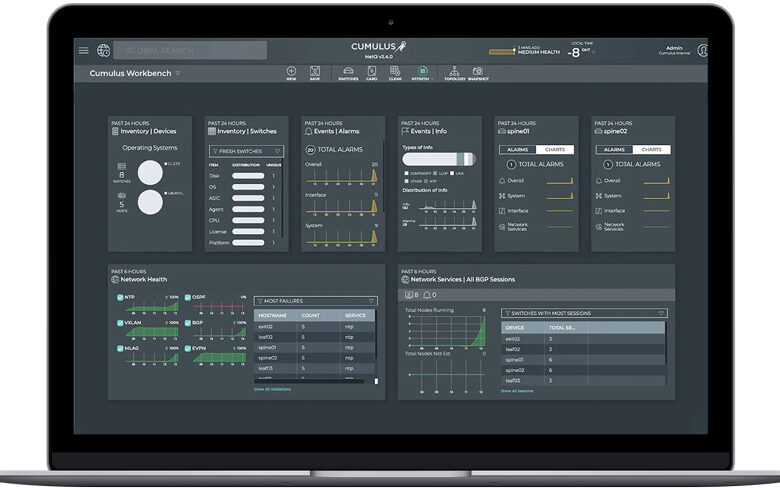780x490 pixels.
Task: Click the BGP sessions bell alarm icon
Action: tap(426, 295)
